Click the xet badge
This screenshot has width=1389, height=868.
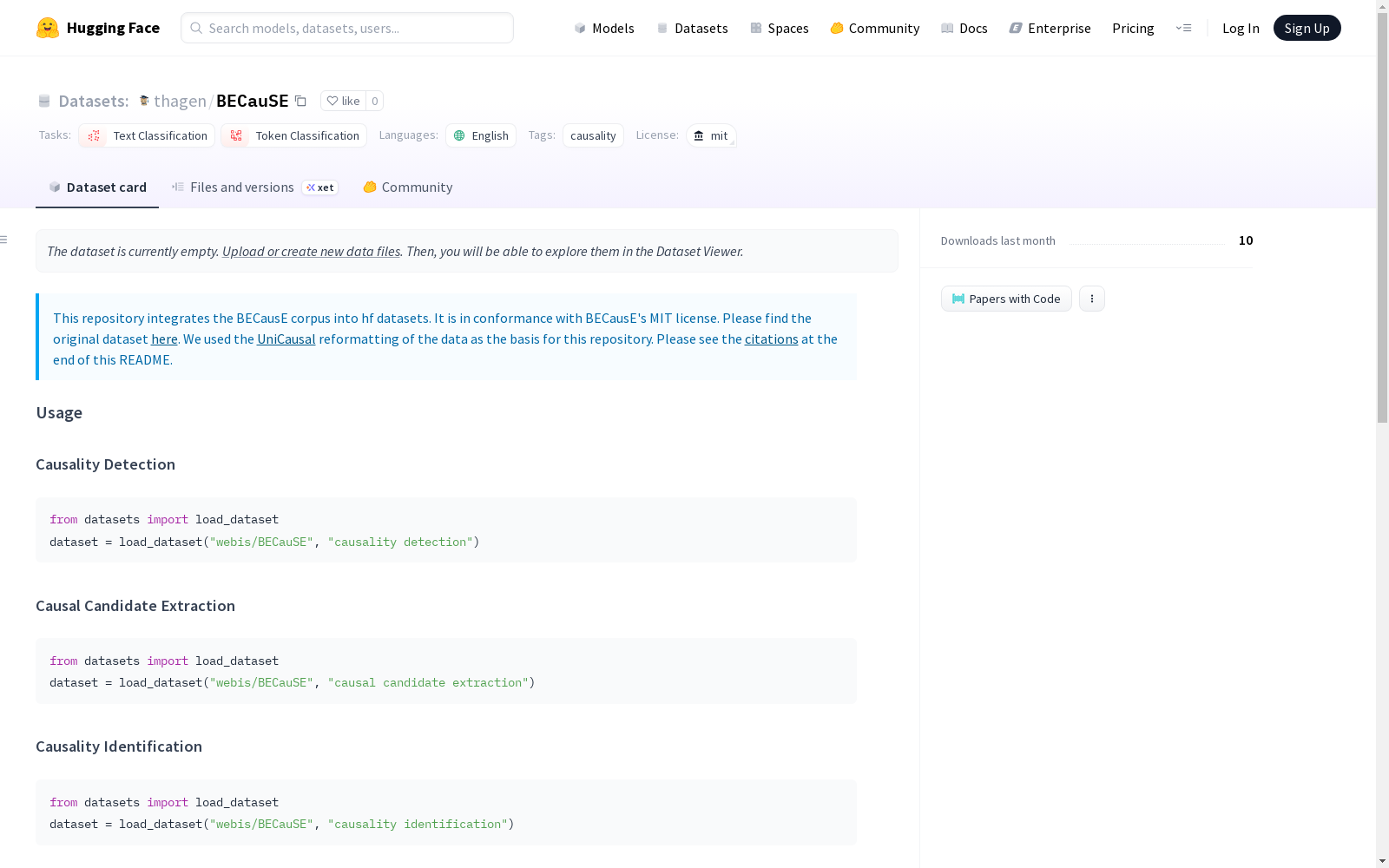pyautogui.click(x=319, y=187)
